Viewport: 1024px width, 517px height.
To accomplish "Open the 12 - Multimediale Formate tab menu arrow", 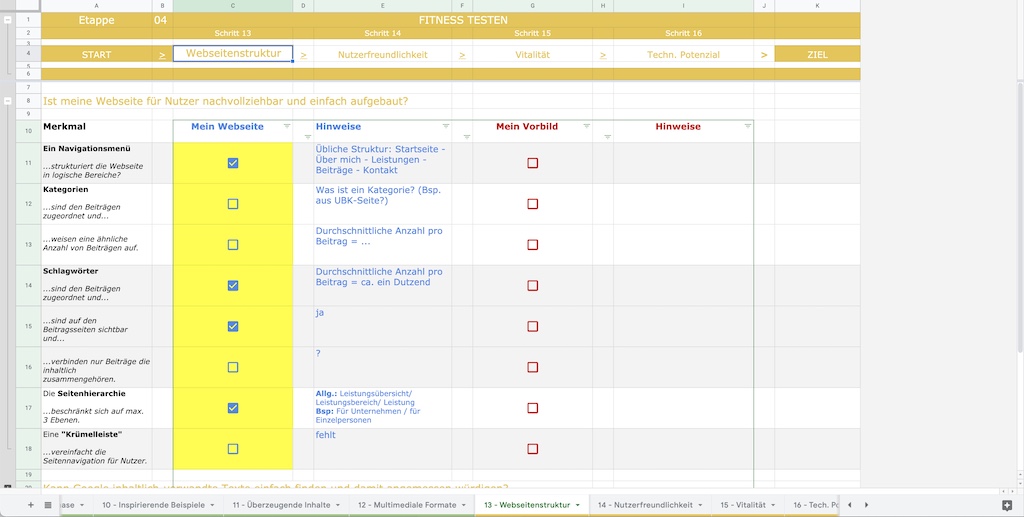I will [x=463, y=505].
